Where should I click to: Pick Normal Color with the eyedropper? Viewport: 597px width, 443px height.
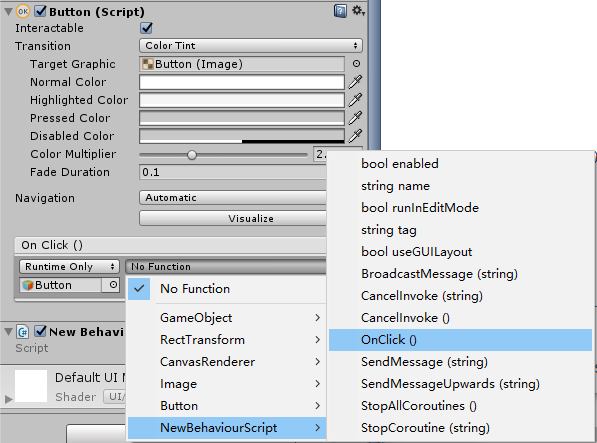pos(355,82)
